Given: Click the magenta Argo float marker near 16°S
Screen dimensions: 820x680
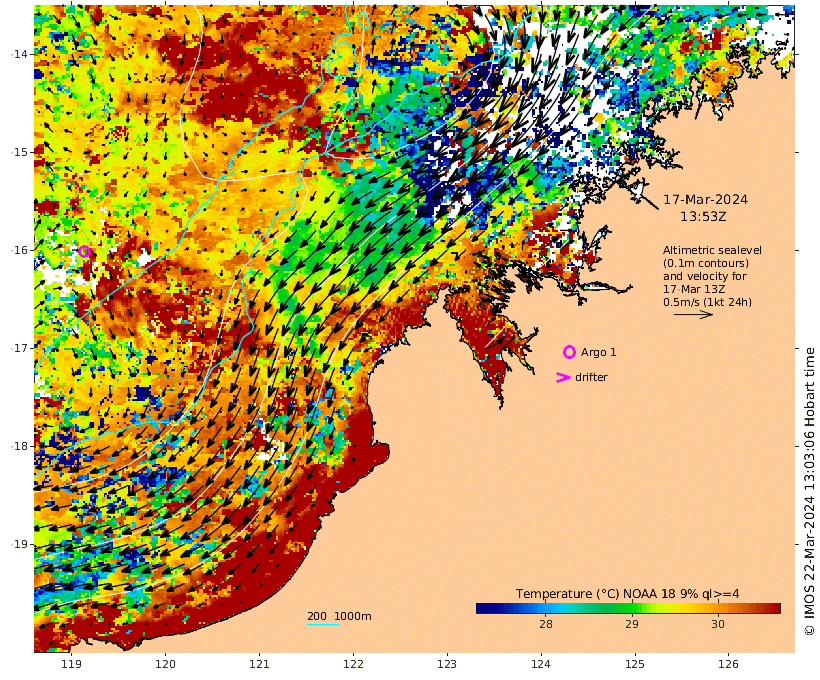Looking at the screenshot, I should 84,251.
